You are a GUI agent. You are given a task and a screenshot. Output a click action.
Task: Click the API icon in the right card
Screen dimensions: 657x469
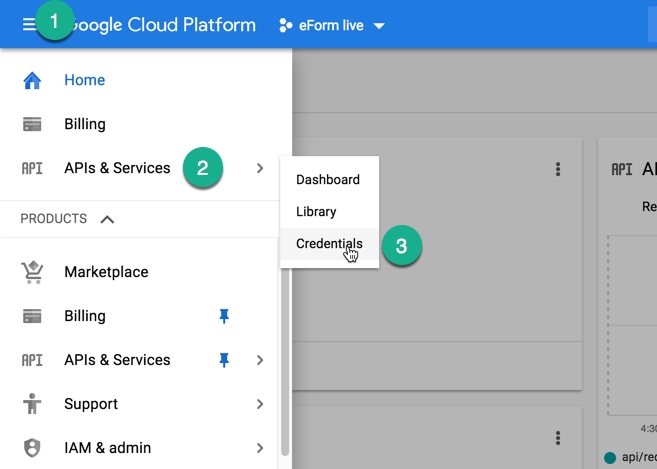coord(622,169)
